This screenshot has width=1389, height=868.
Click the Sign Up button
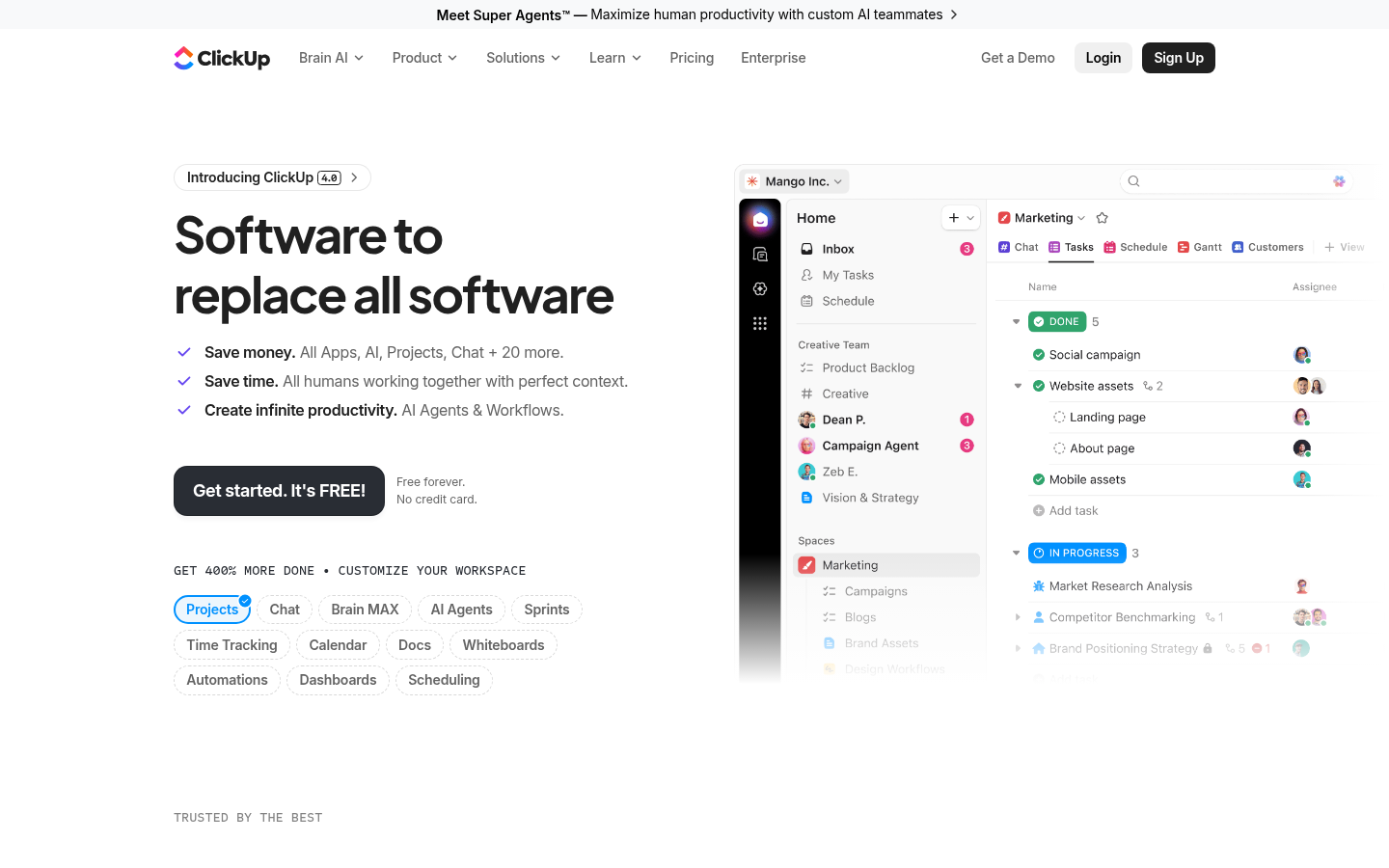coord(1179,58)
